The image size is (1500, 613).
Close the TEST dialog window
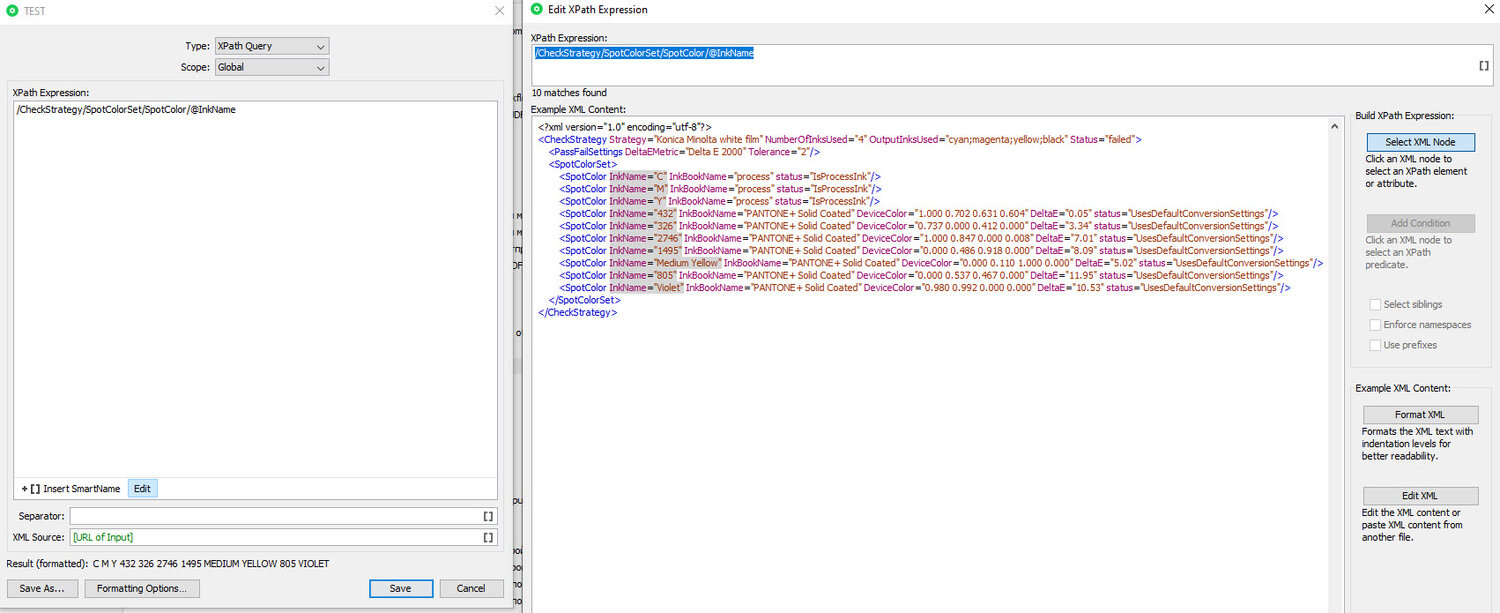point(500,10)
